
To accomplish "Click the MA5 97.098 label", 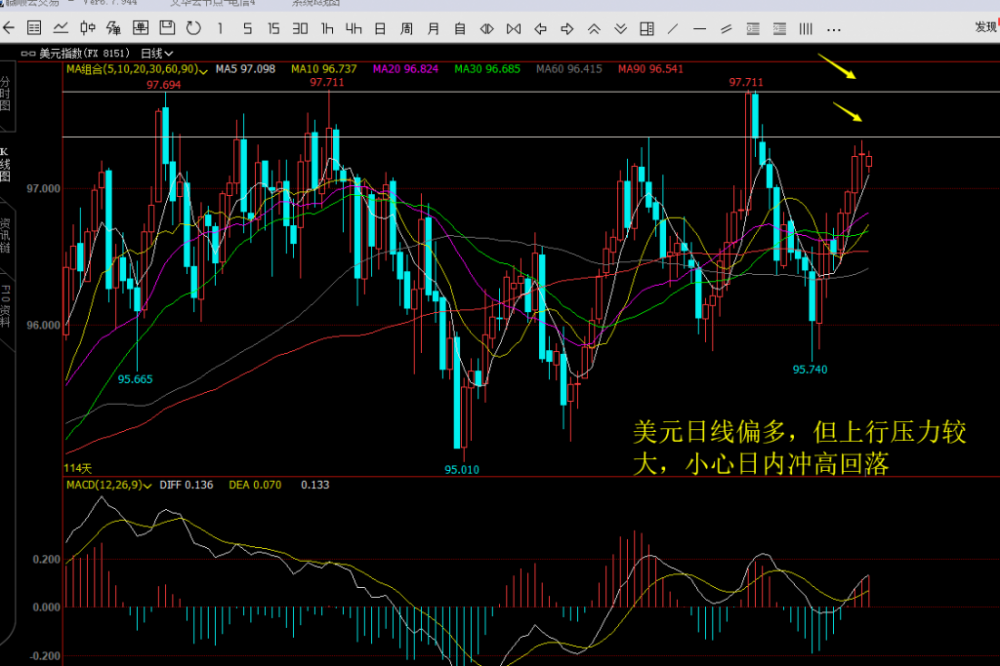I will [x=246, y=69].
